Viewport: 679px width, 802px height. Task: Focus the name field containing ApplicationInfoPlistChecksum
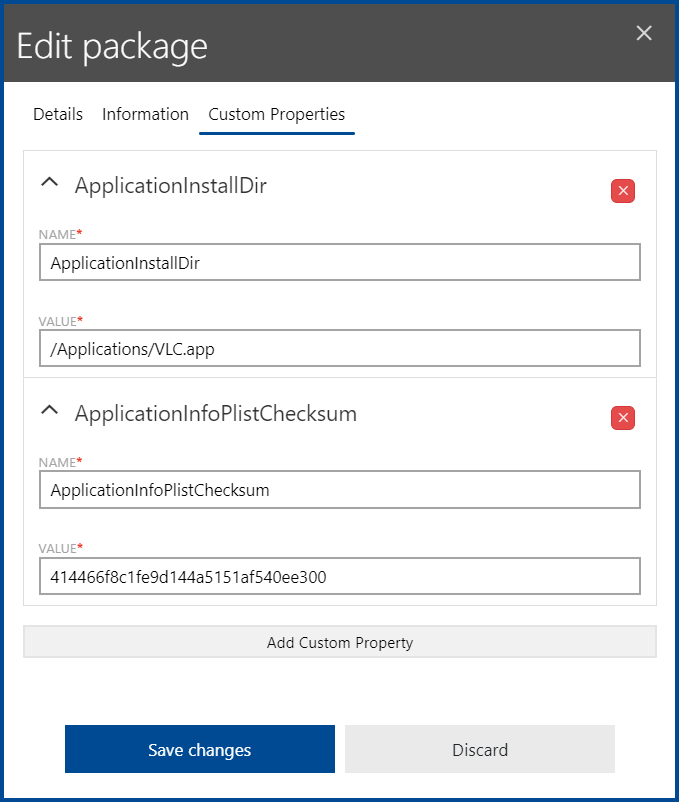tap(339, 490)
